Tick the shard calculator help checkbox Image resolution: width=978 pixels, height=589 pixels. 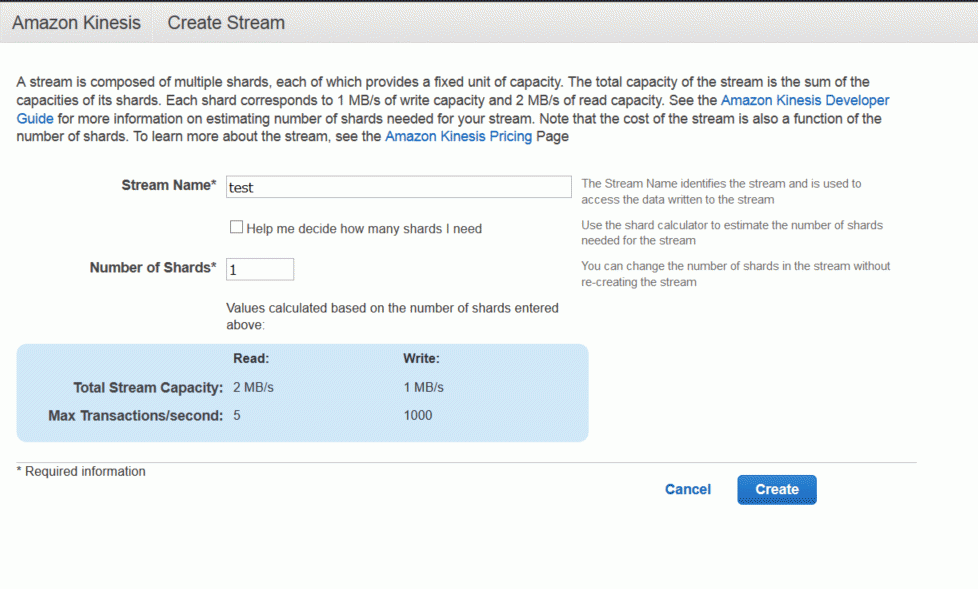point(236,227)
